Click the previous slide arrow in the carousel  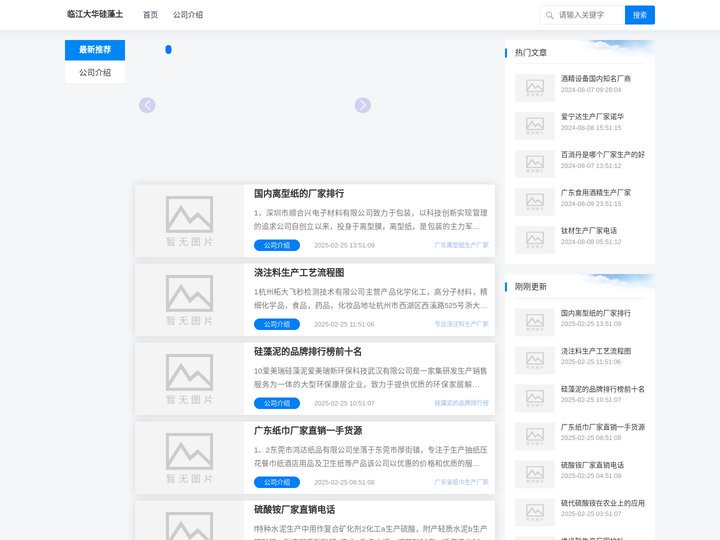pyautogui.click(x=147, y=105)
